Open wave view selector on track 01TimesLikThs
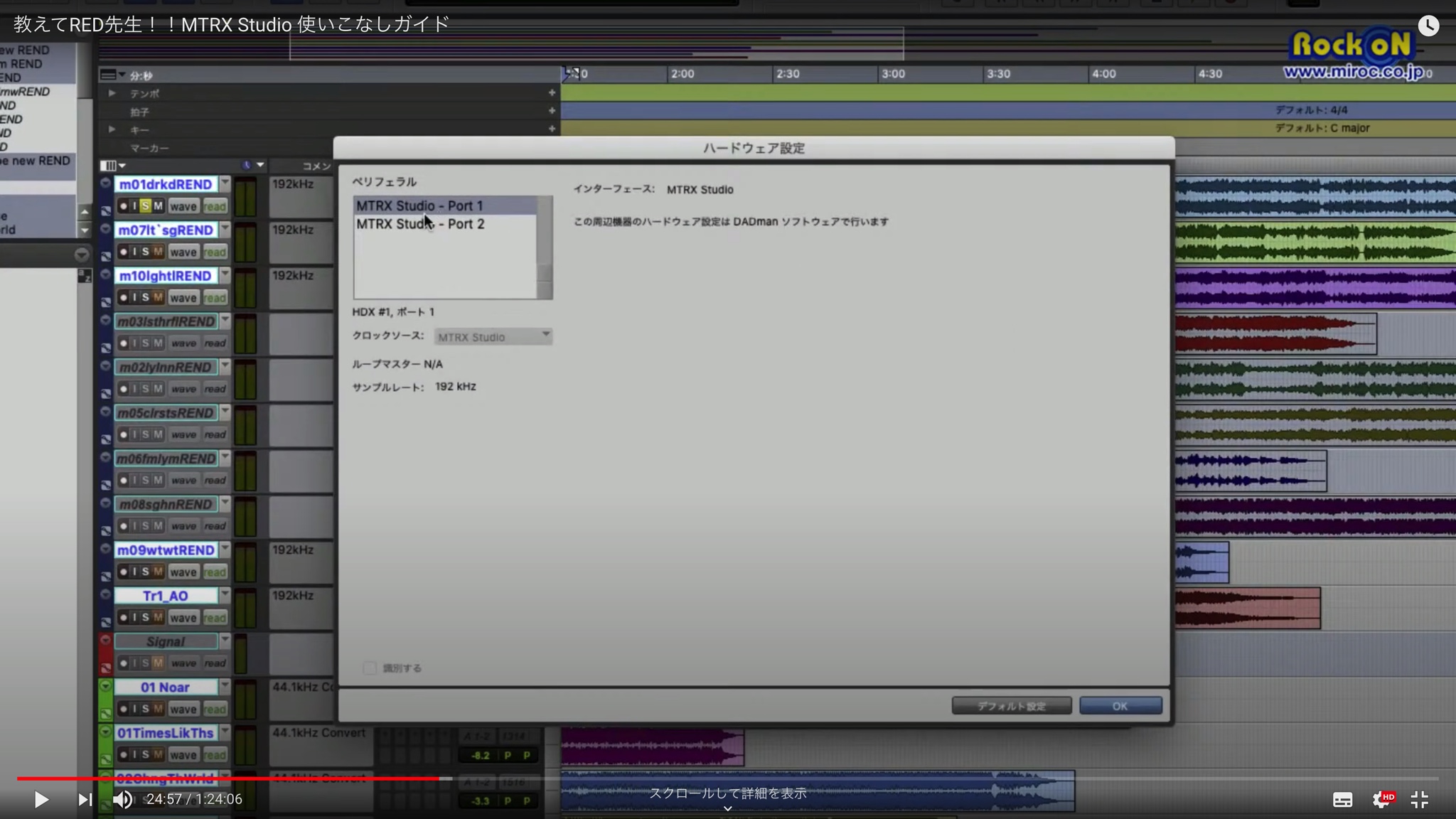This screenshot has width=1456, height=819. [183, 755]
